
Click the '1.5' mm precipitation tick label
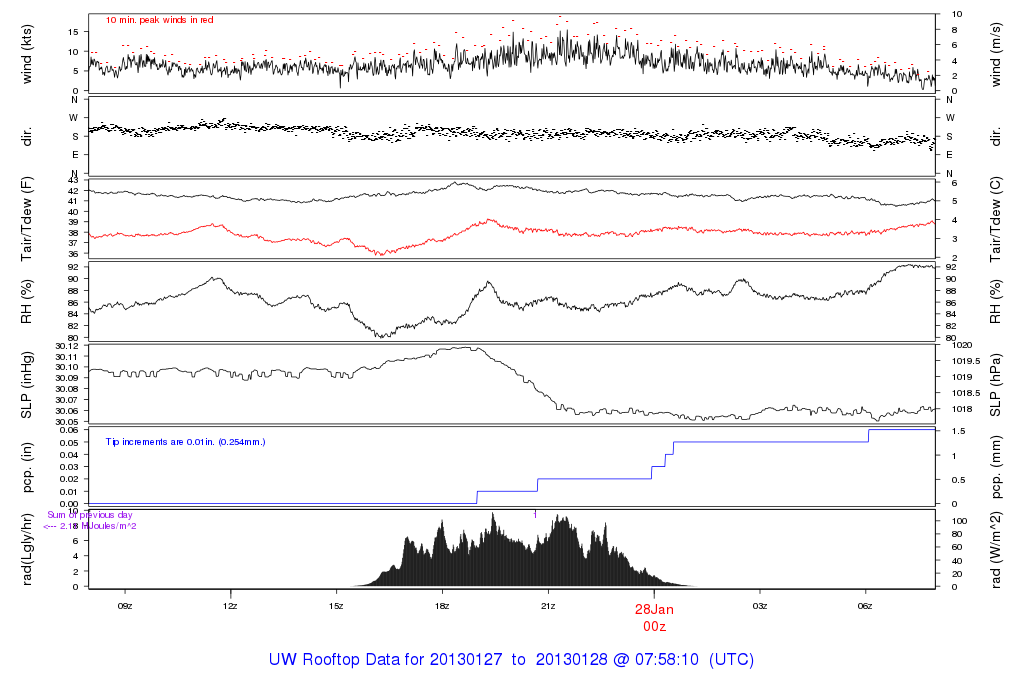(958, 432)
